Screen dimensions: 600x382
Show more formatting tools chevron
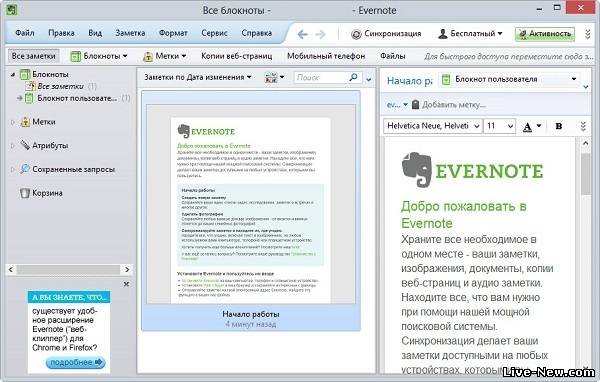583,126
